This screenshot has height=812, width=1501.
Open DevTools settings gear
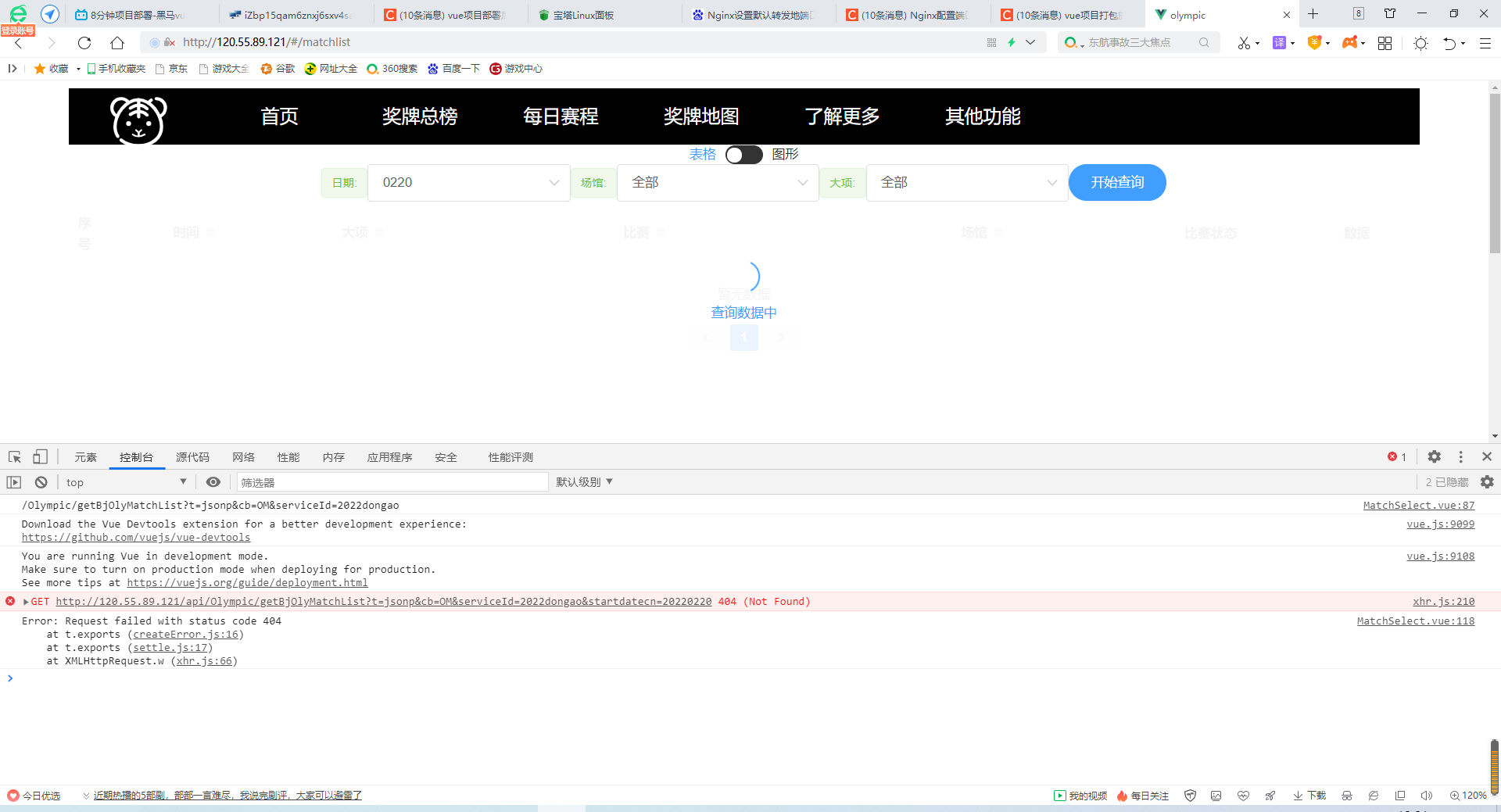tap(1434, 456)
